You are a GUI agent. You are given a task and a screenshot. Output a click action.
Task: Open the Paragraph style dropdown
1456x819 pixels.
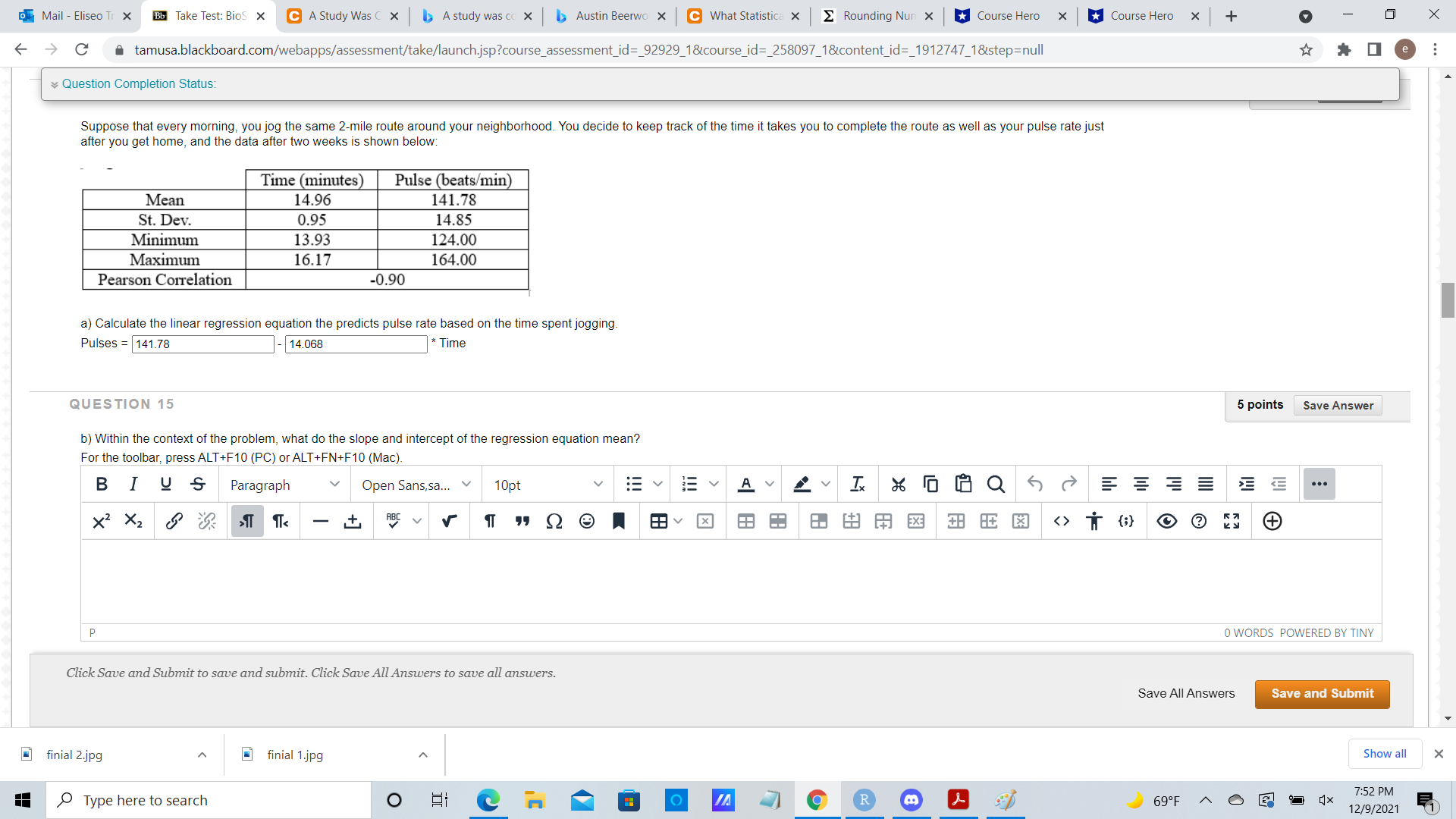pos(284,485)
